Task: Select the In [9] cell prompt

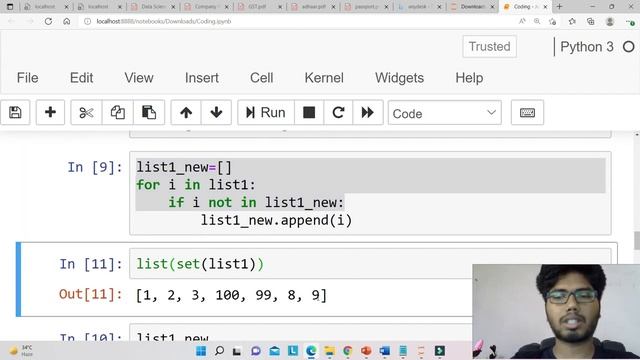Action: coord(95,167)
